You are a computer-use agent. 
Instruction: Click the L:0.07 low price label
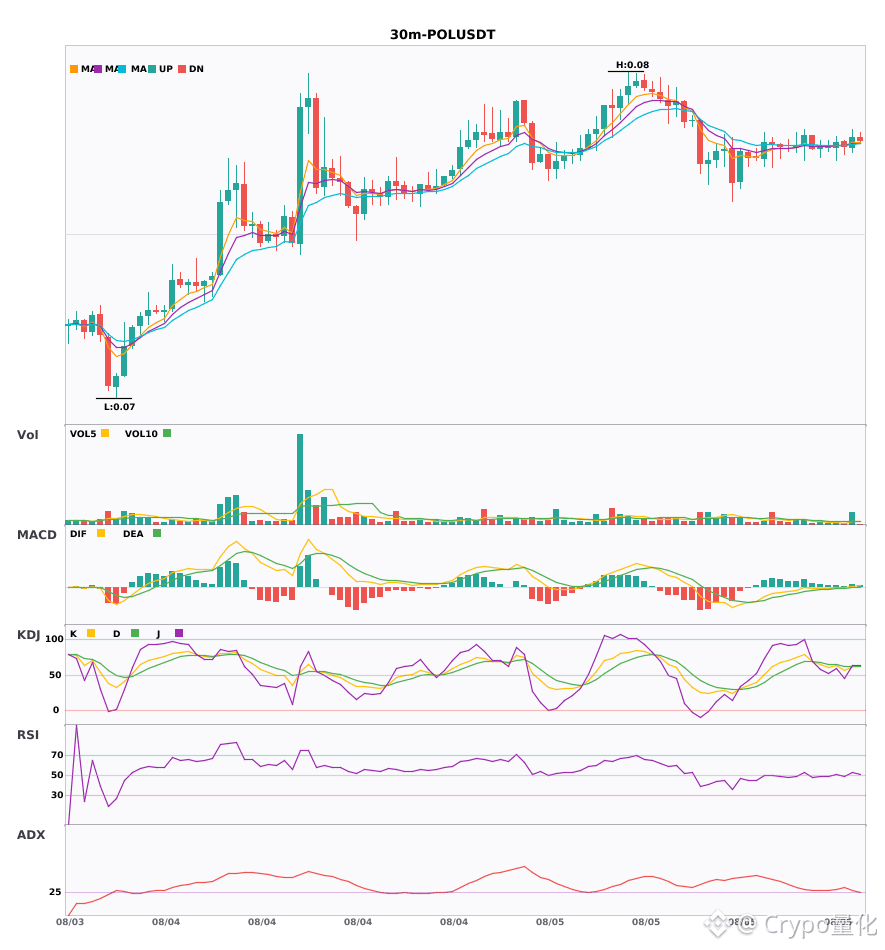119,407
